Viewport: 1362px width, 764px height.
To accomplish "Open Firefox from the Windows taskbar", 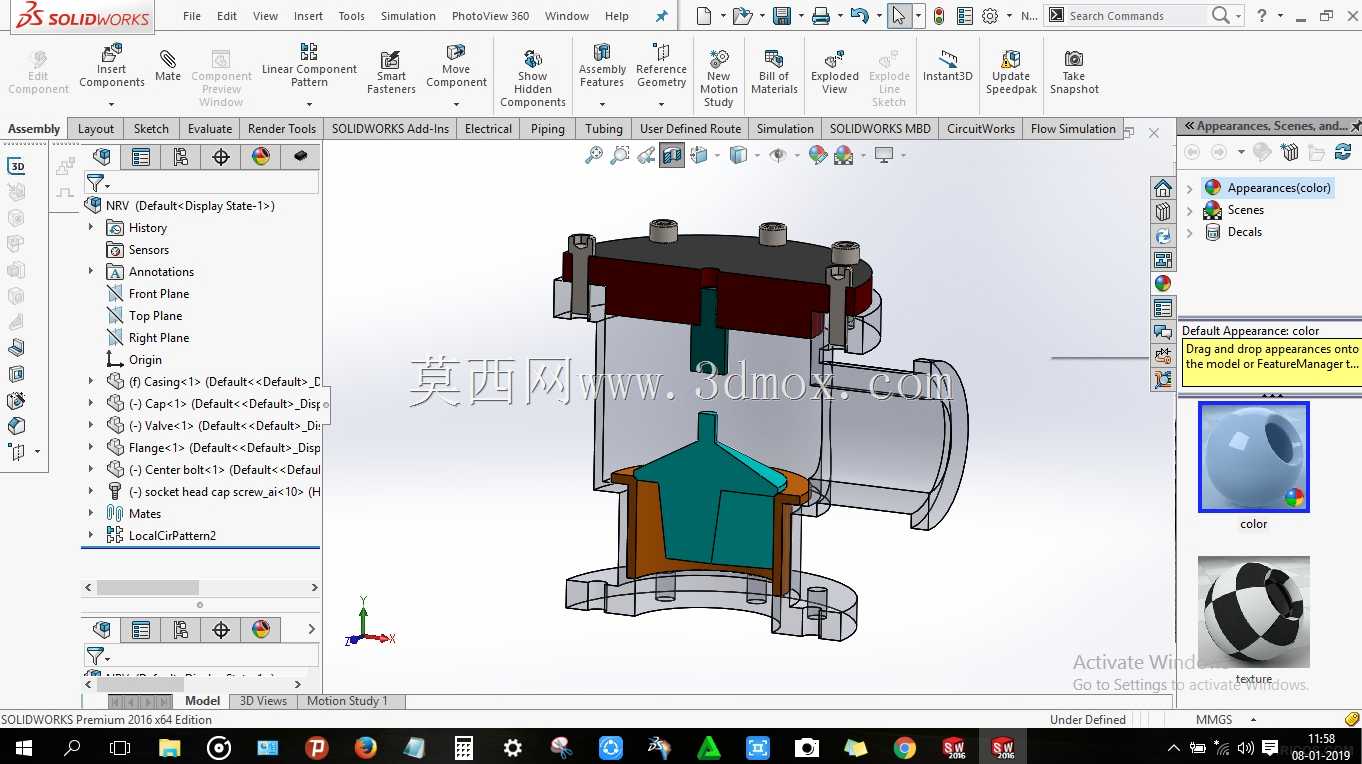I will click(x=366, y=747).
